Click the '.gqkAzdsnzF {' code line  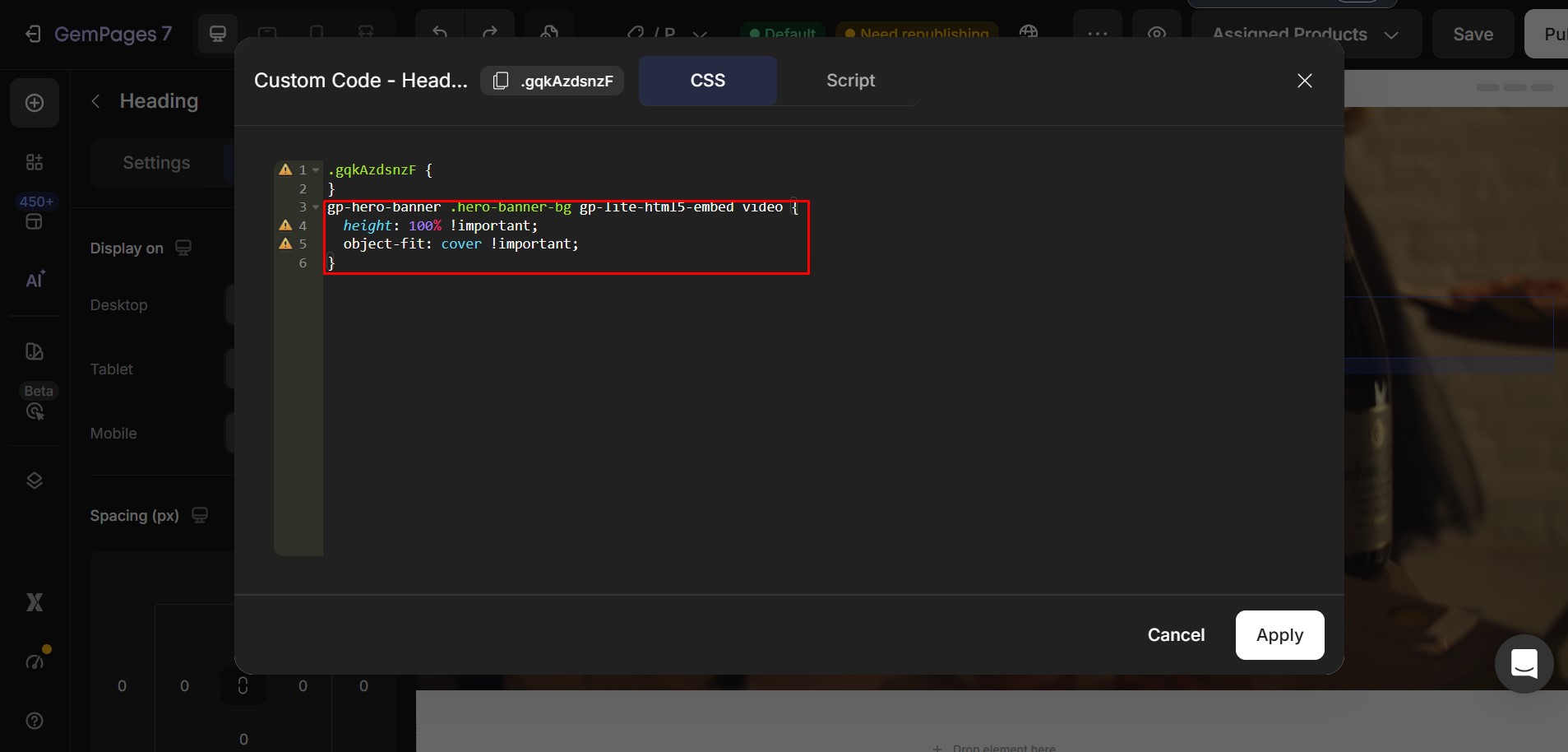[380, 170]
